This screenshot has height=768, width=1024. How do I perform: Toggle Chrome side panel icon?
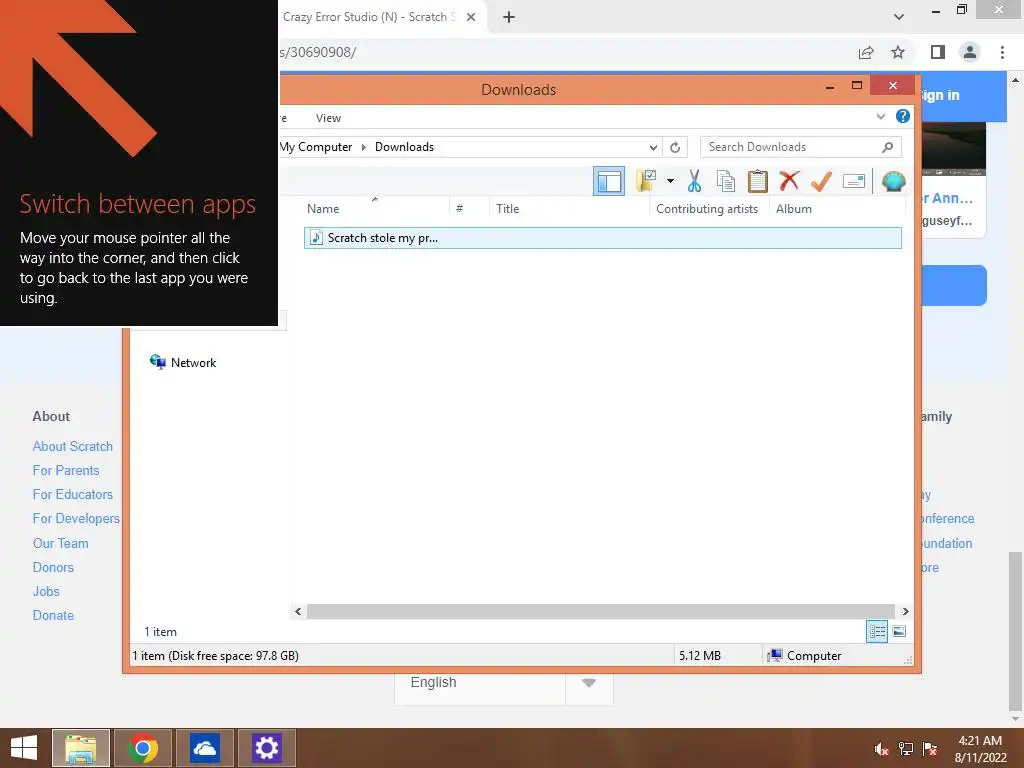pyautogui.click(x=938, y=52)
